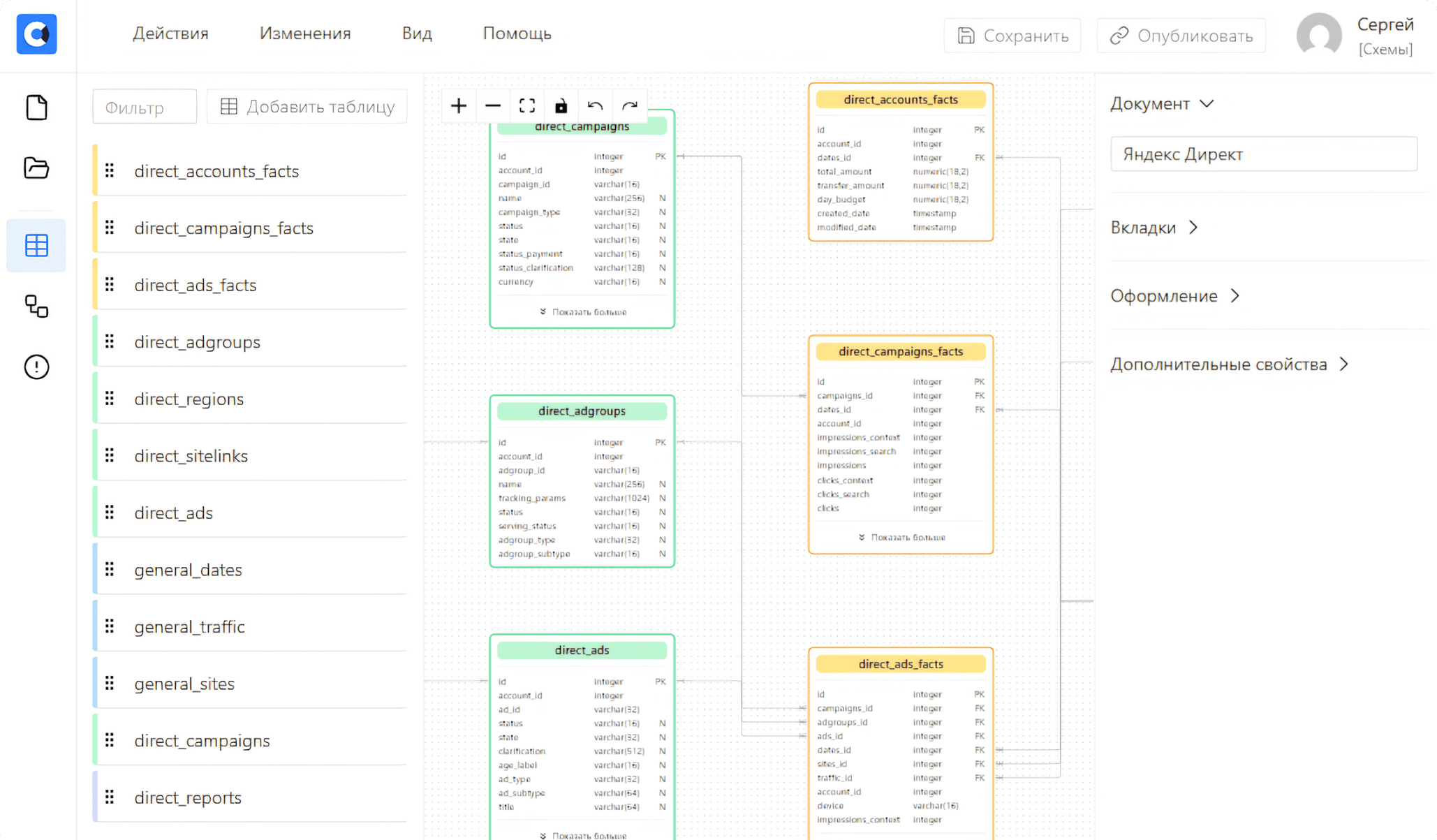Collapse the Документ section
The image size is (1437, 840).
(1162, 104)
